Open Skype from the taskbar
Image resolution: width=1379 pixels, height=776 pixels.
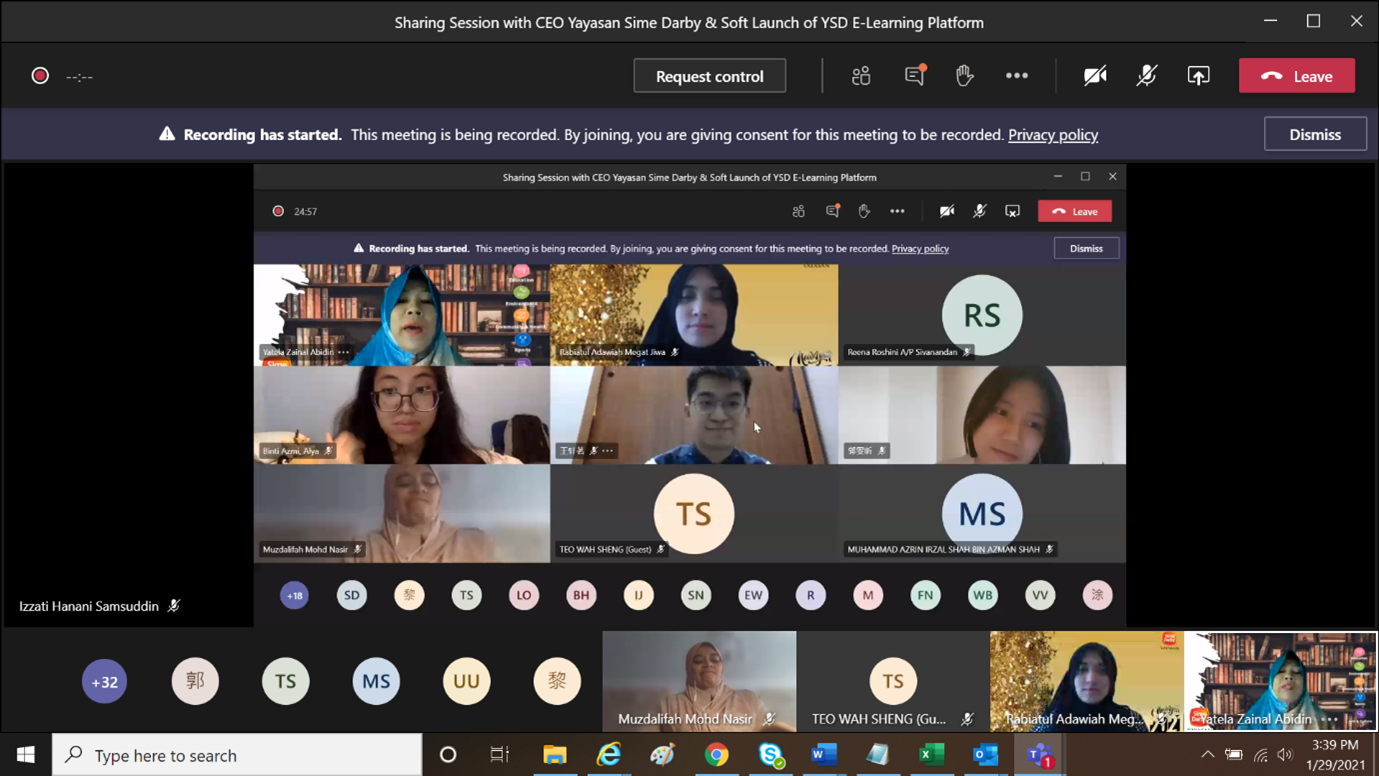tap(770, 755)
